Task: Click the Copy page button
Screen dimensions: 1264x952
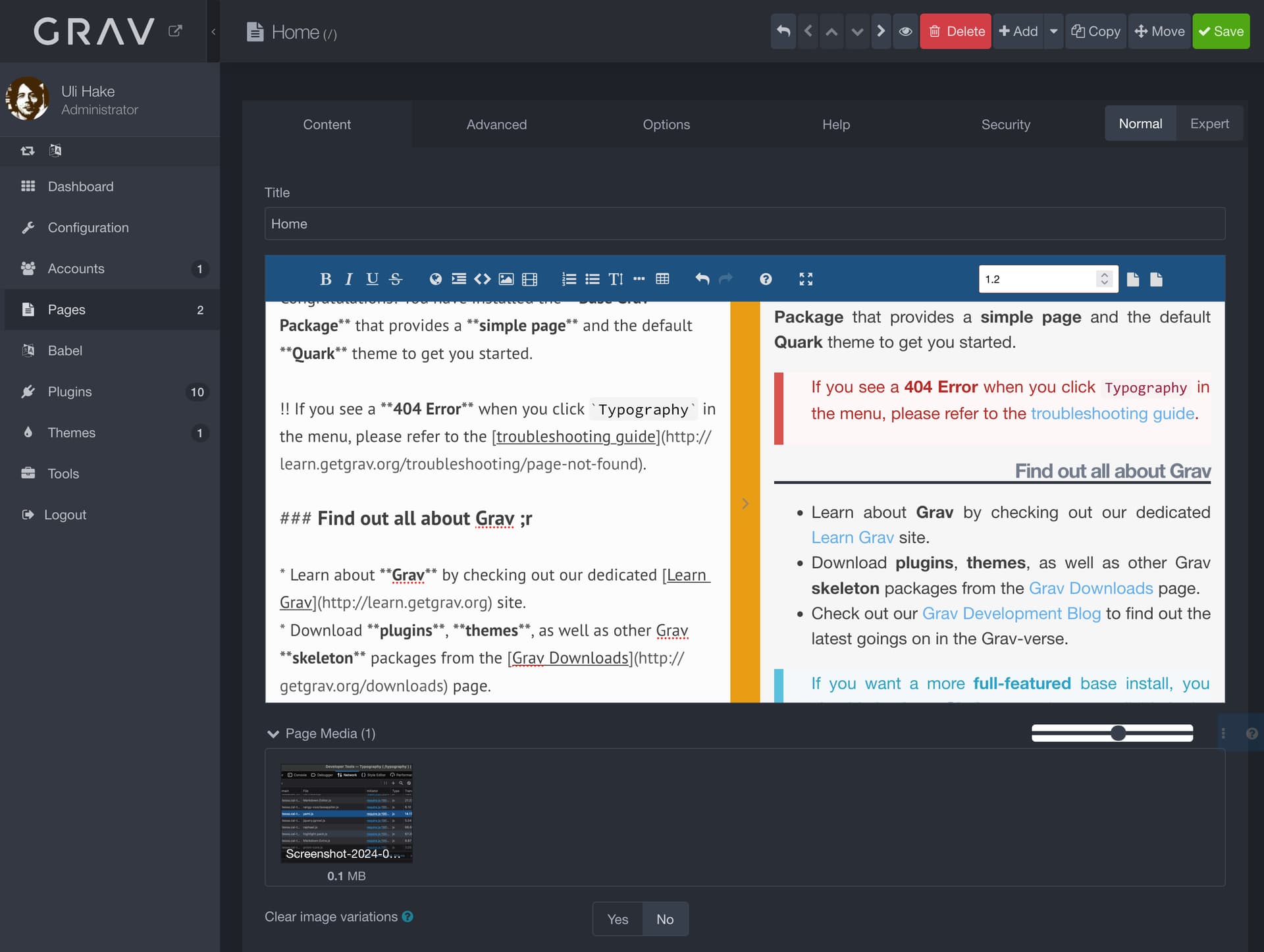Action: pos(1095,31)
